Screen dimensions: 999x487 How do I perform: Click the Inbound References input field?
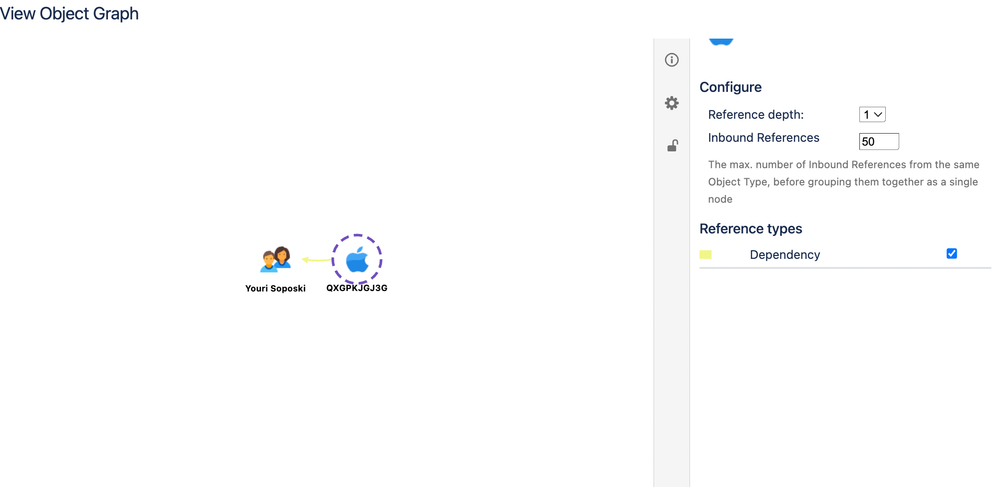pyautogui.click(x=879, y=142)
